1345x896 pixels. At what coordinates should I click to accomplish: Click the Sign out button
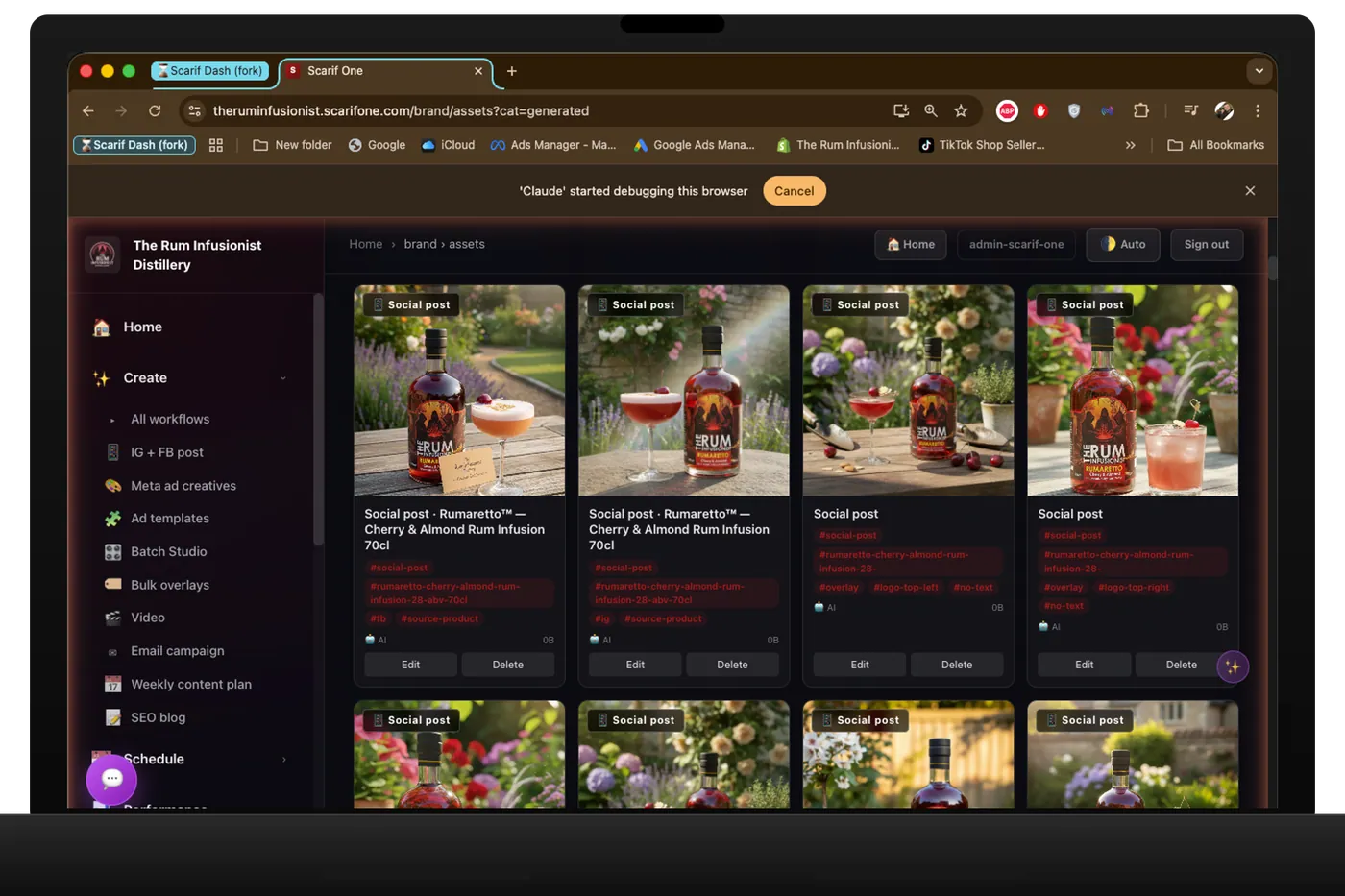[x=1207, y=244]
